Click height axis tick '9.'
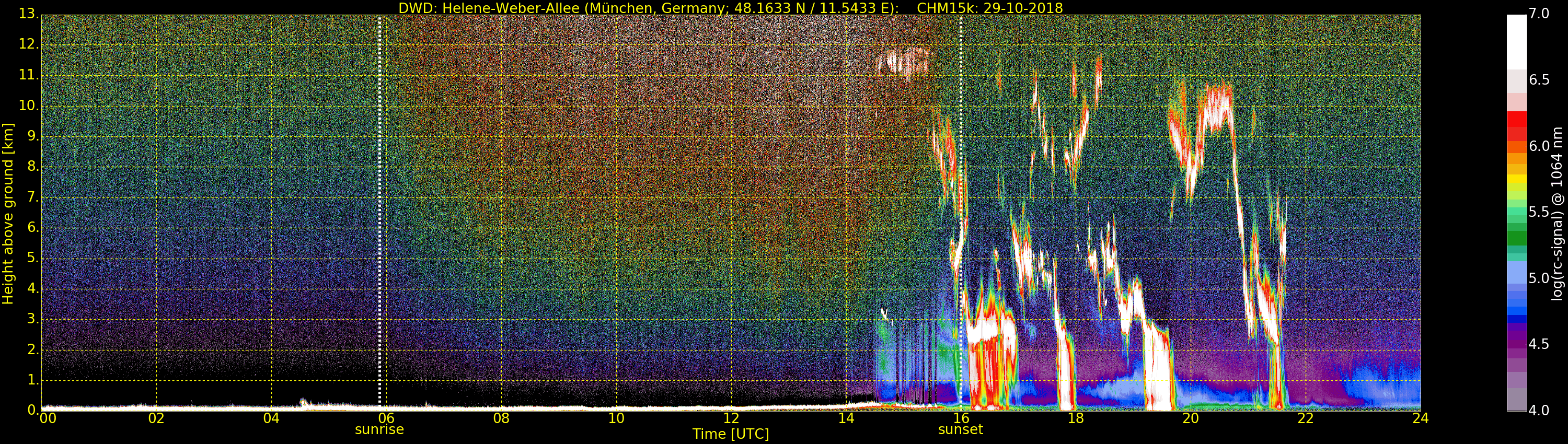The width and height of the screenshot is (1568, 444). click(x=32, y=136)
